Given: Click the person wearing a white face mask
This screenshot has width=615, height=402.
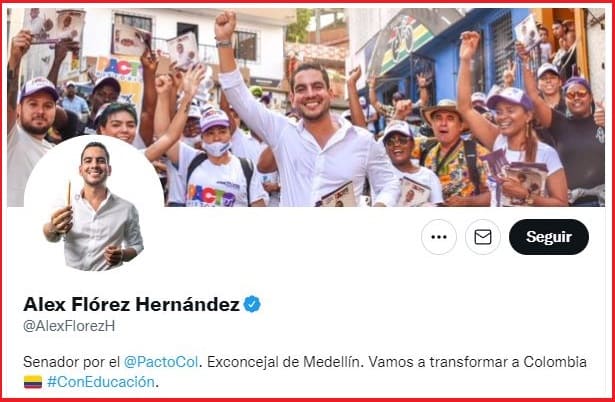Looking at the screenshot, I should click(215, 157).
